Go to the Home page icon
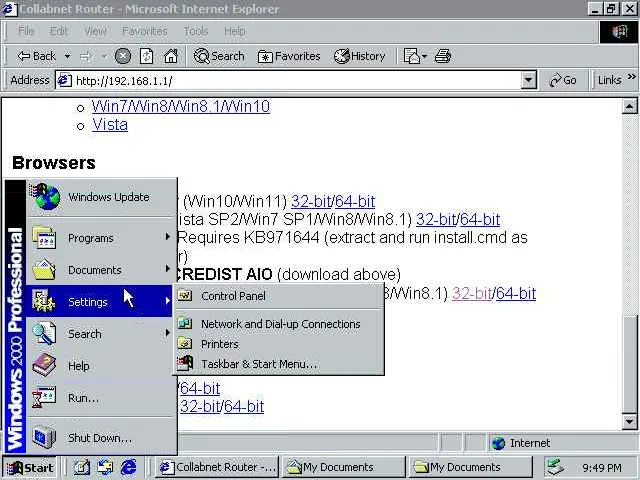 [x=171, y=56]
